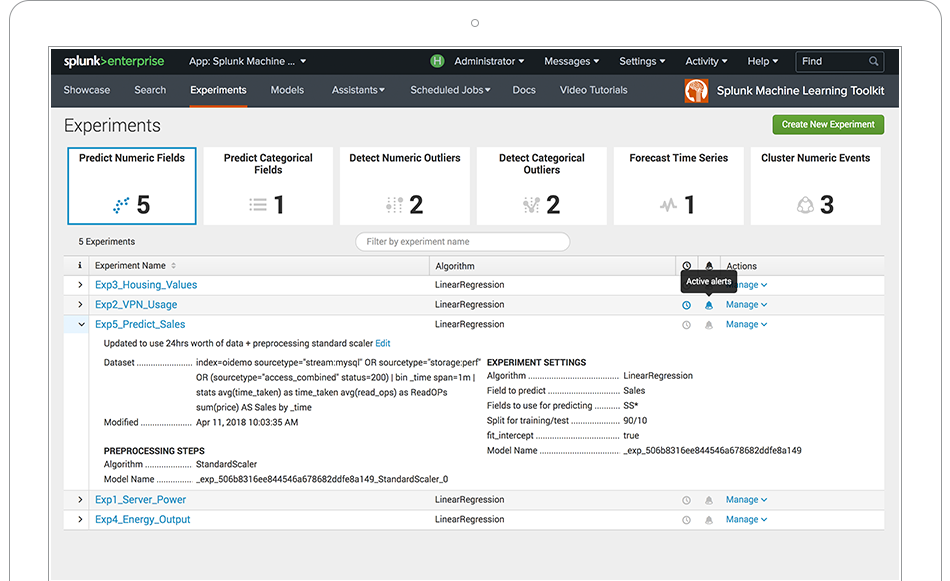Open the Activity dropdown

point(706,61)
